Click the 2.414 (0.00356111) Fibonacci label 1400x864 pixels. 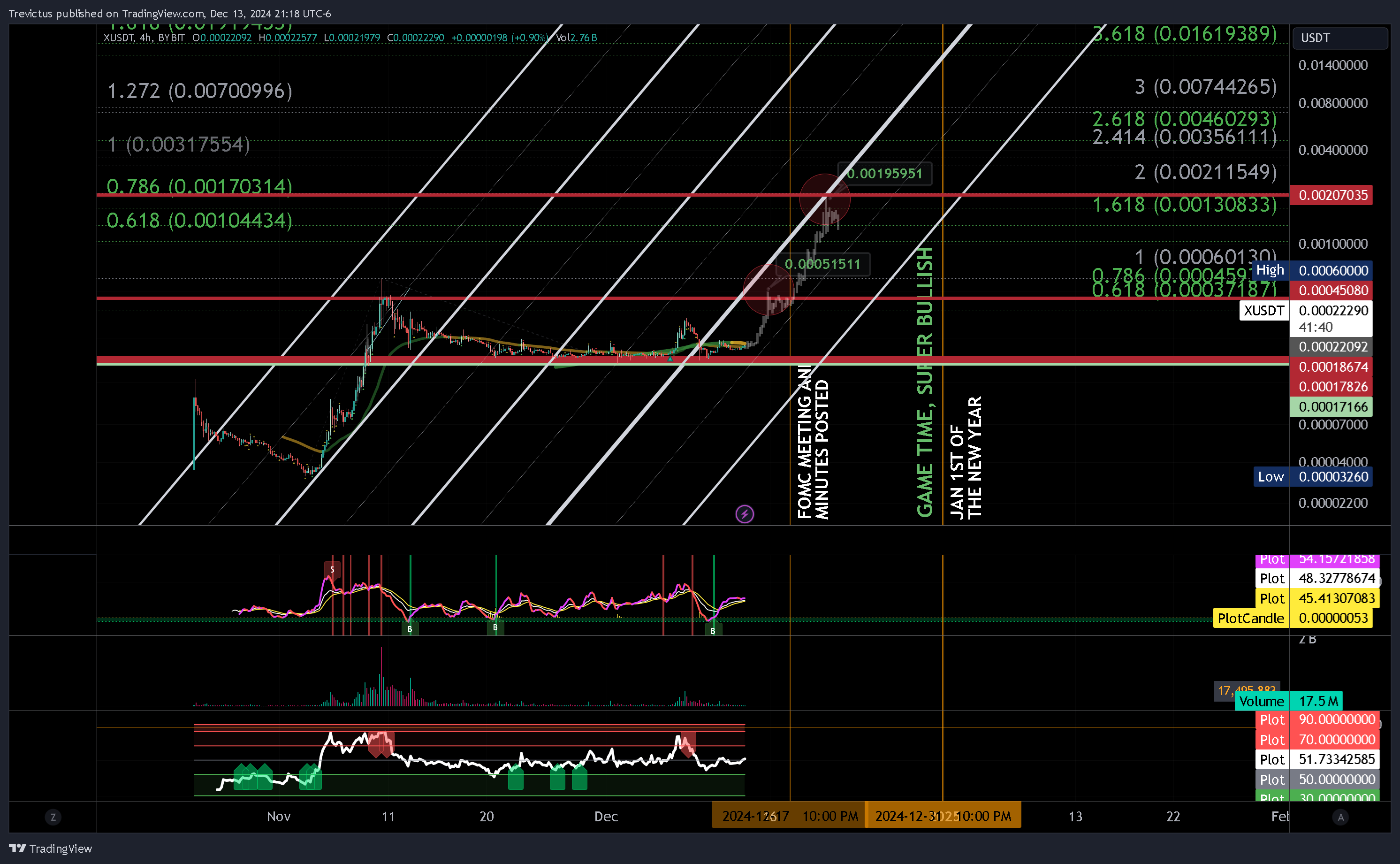click(1184, 137)
